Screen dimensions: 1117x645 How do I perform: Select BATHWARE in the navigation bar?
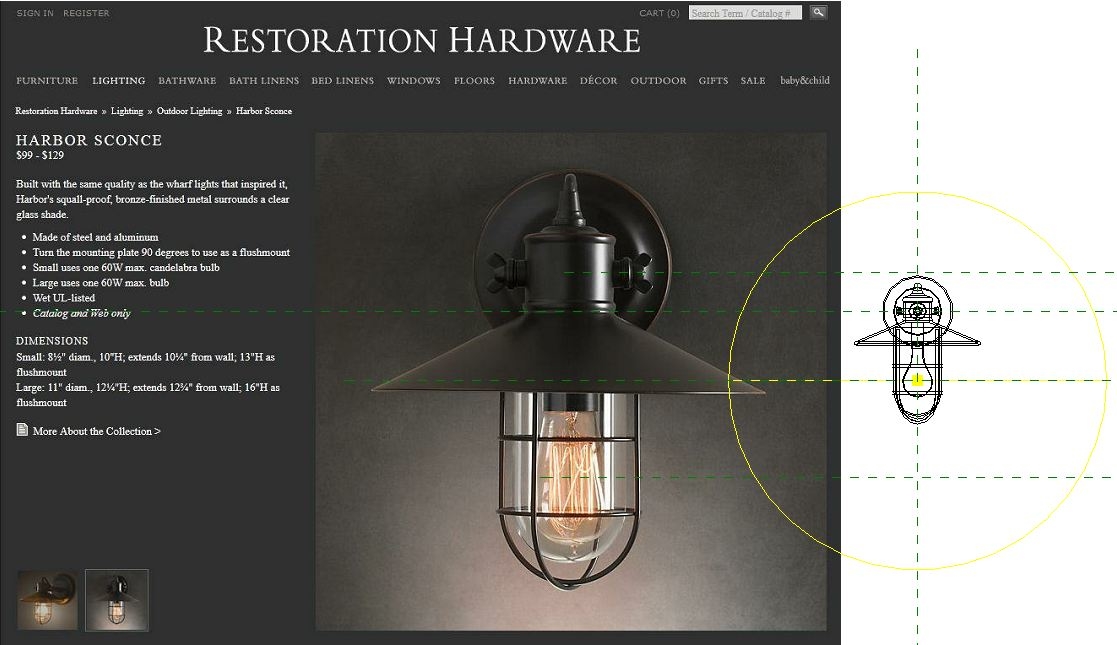[x=186, y=80]
